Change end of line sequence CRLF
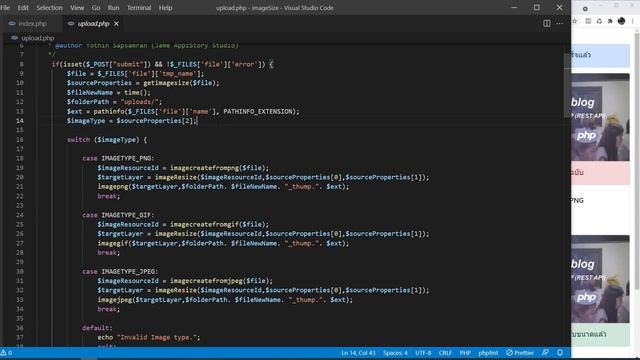 click(445, 353)
